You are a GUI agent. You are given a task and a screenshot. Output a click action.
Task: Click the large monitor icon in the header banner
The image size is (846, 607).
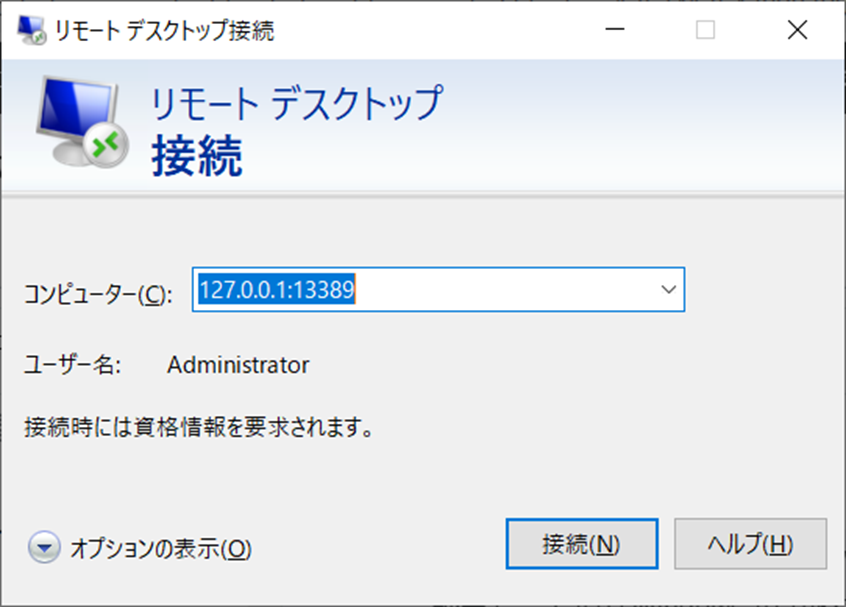pyautogui.click(x=82, y=122)
